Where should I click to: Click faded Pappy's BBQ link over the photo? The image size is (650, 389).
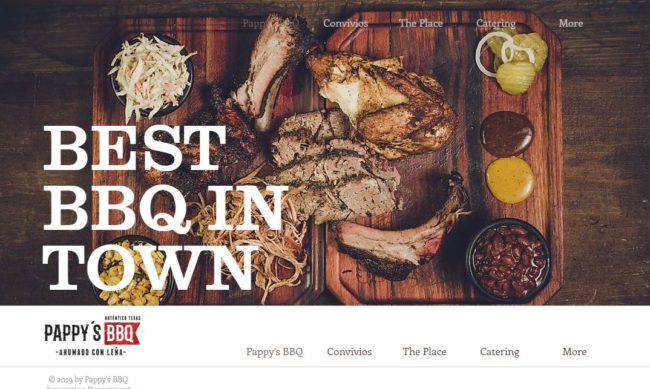270,23
